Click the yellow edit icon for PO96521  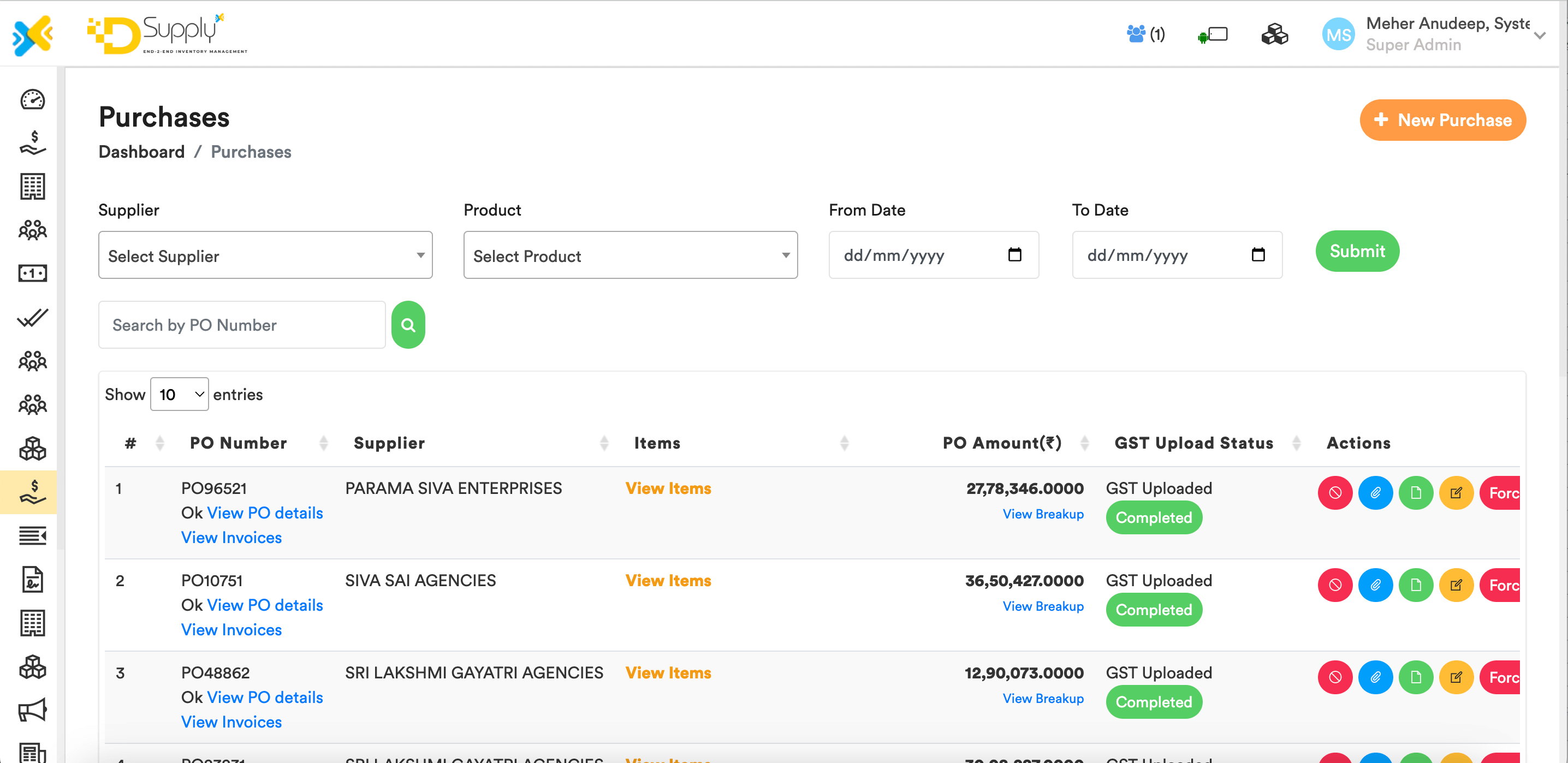click(1456, 493)
